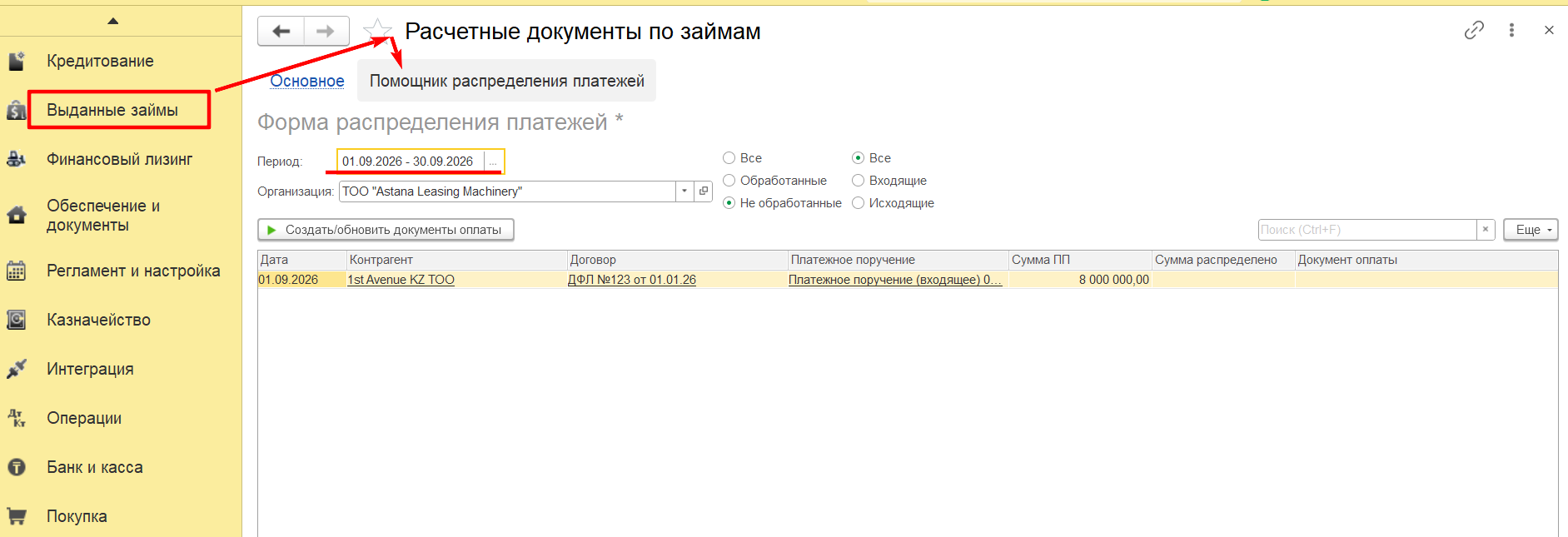Open organization card with the square icon
This screenshot has width=1568, height=537.
[704, 191]
